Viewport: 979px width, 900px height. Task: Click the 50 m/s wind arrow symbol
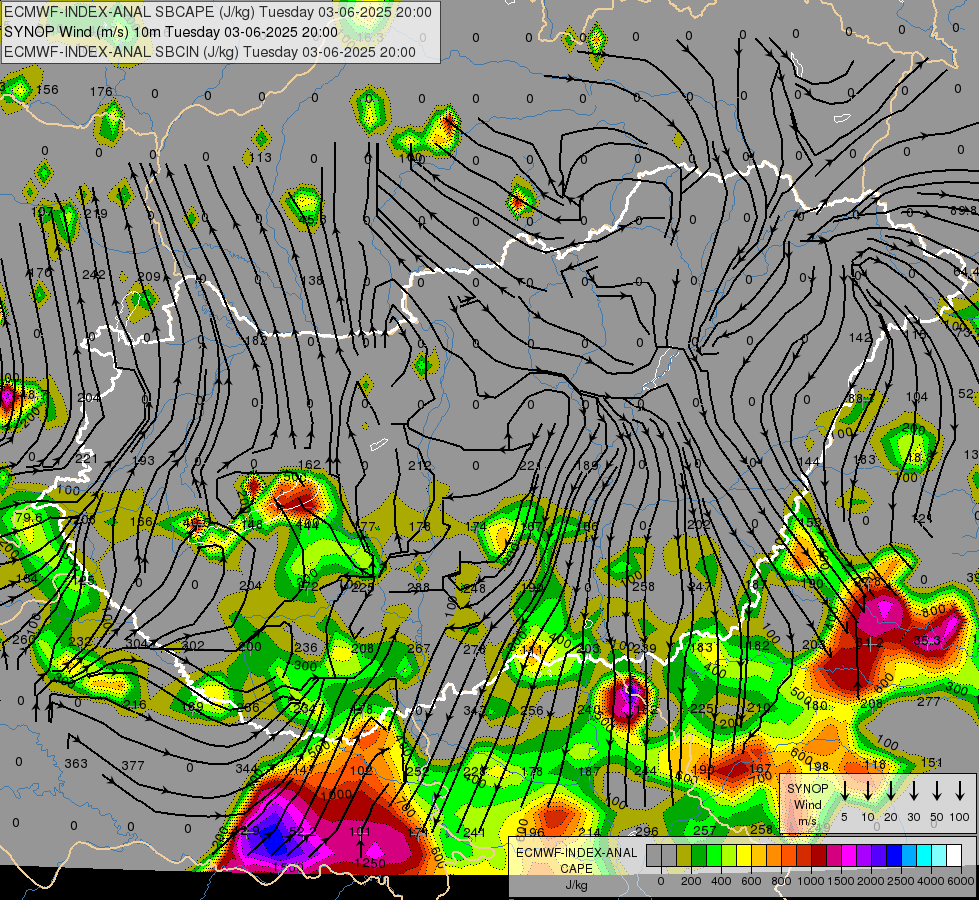pyautogui.click(x=937, y=791)
